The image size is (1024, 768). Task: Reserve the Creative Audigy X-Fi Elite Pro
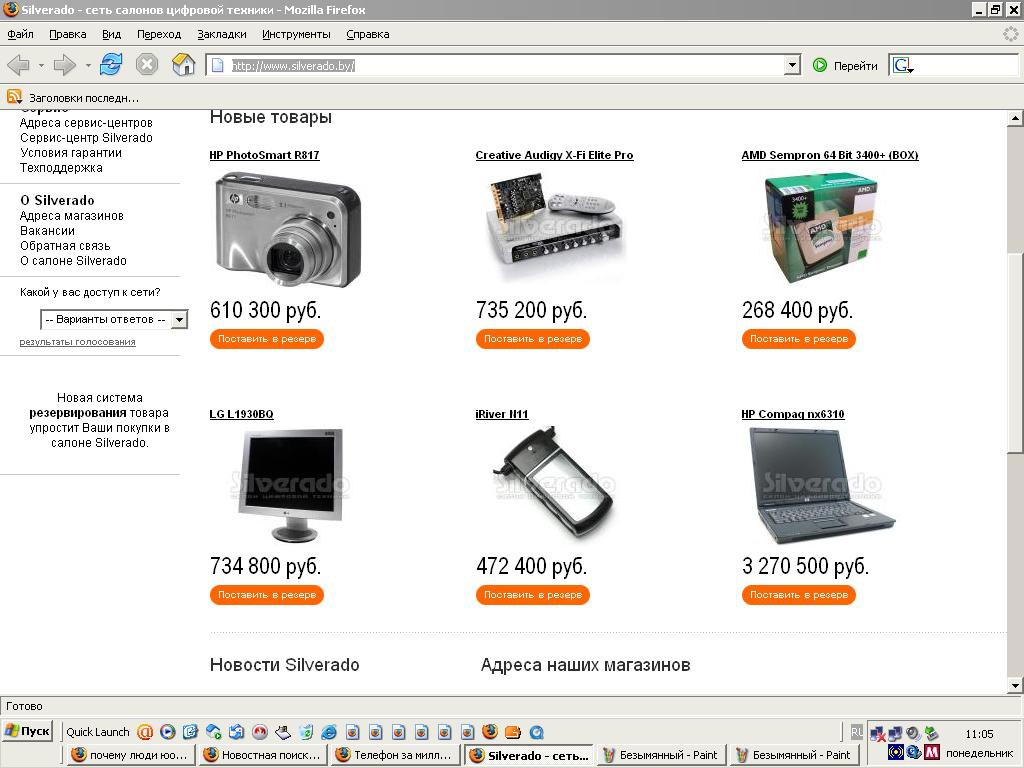click(x=533, y=339)
